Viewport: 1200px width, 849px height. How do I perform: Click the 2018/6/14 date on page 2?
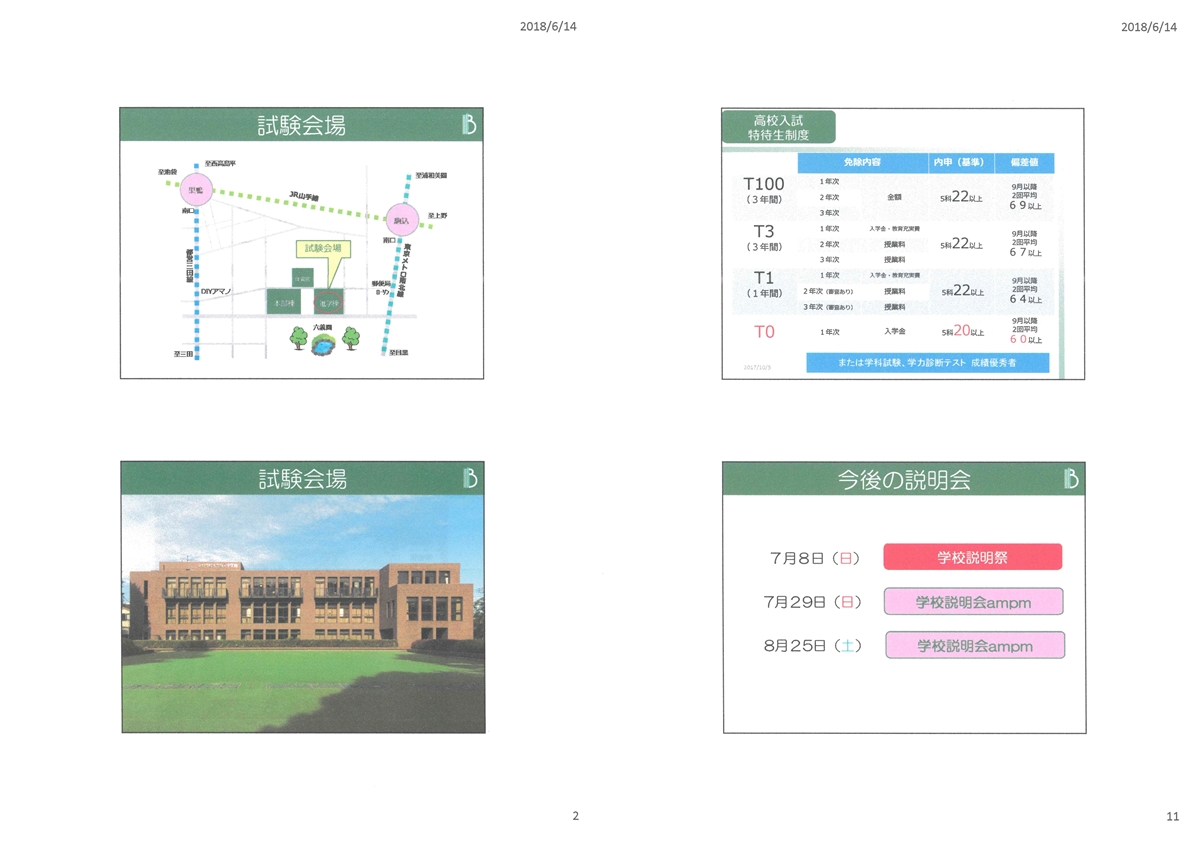pos(549,26)
